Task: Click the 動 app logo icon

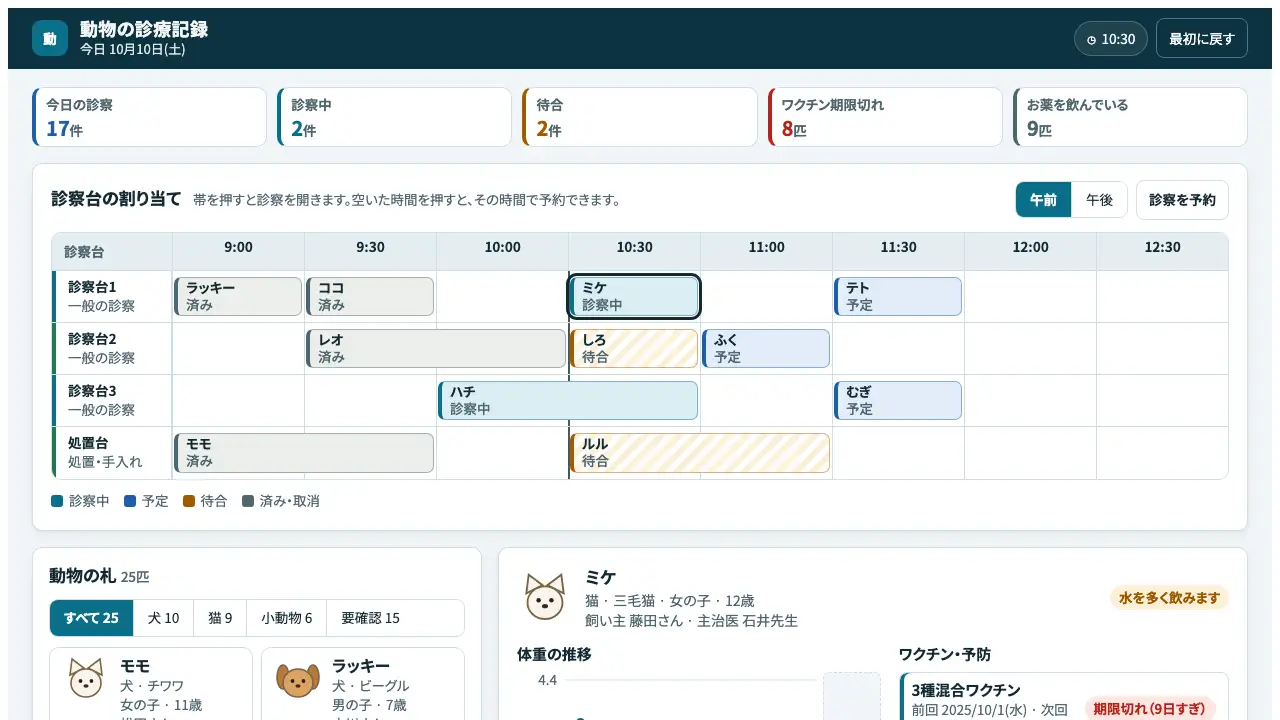Action: [50, 38]
